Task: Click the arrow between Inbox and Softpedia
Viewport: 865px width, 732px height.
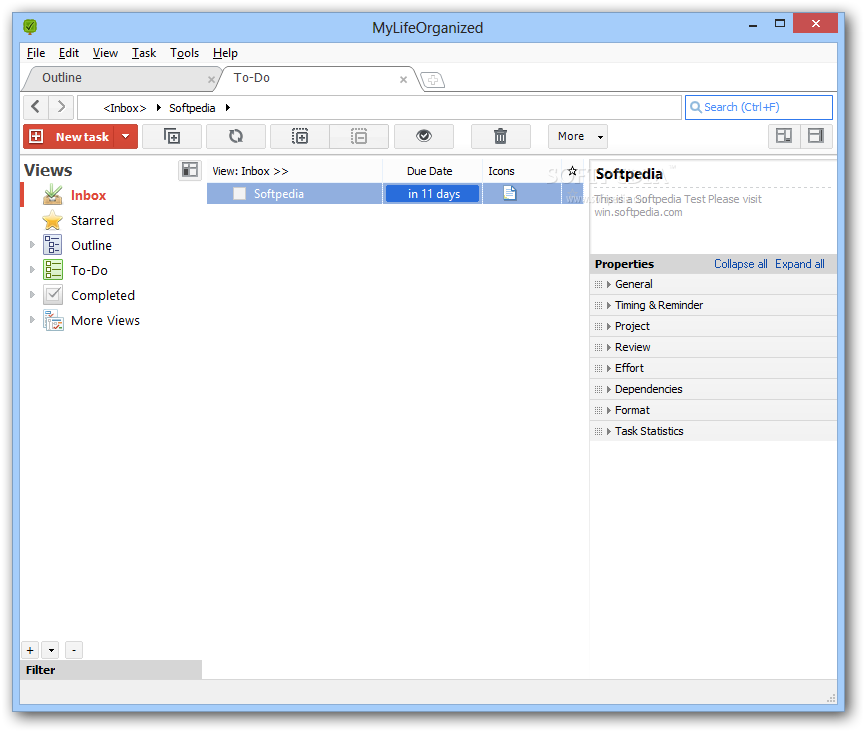Action: point(158,108)
